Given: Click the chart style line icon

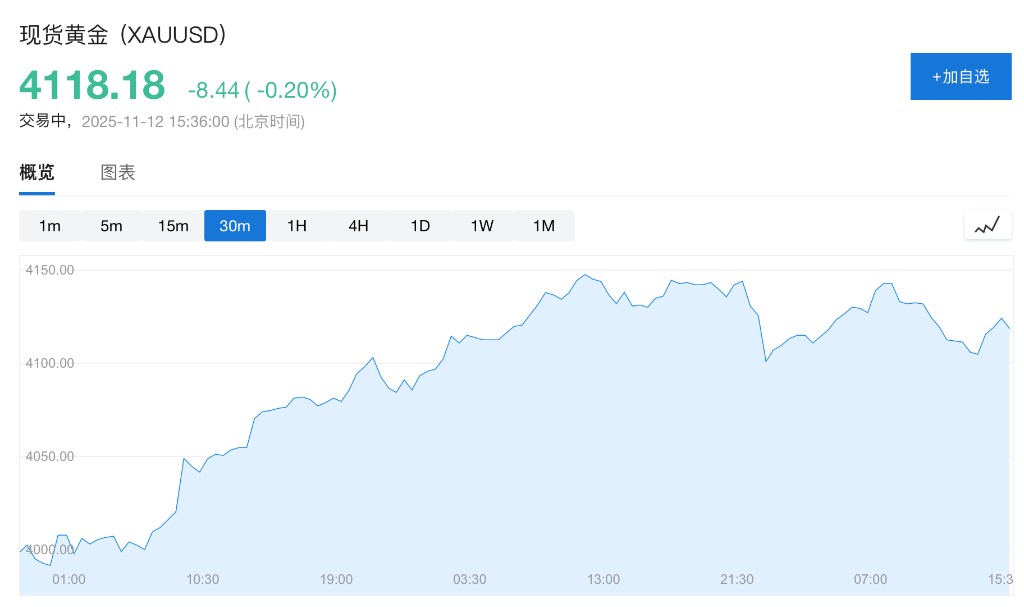Looking at the screenshot, I should [987, 225].
